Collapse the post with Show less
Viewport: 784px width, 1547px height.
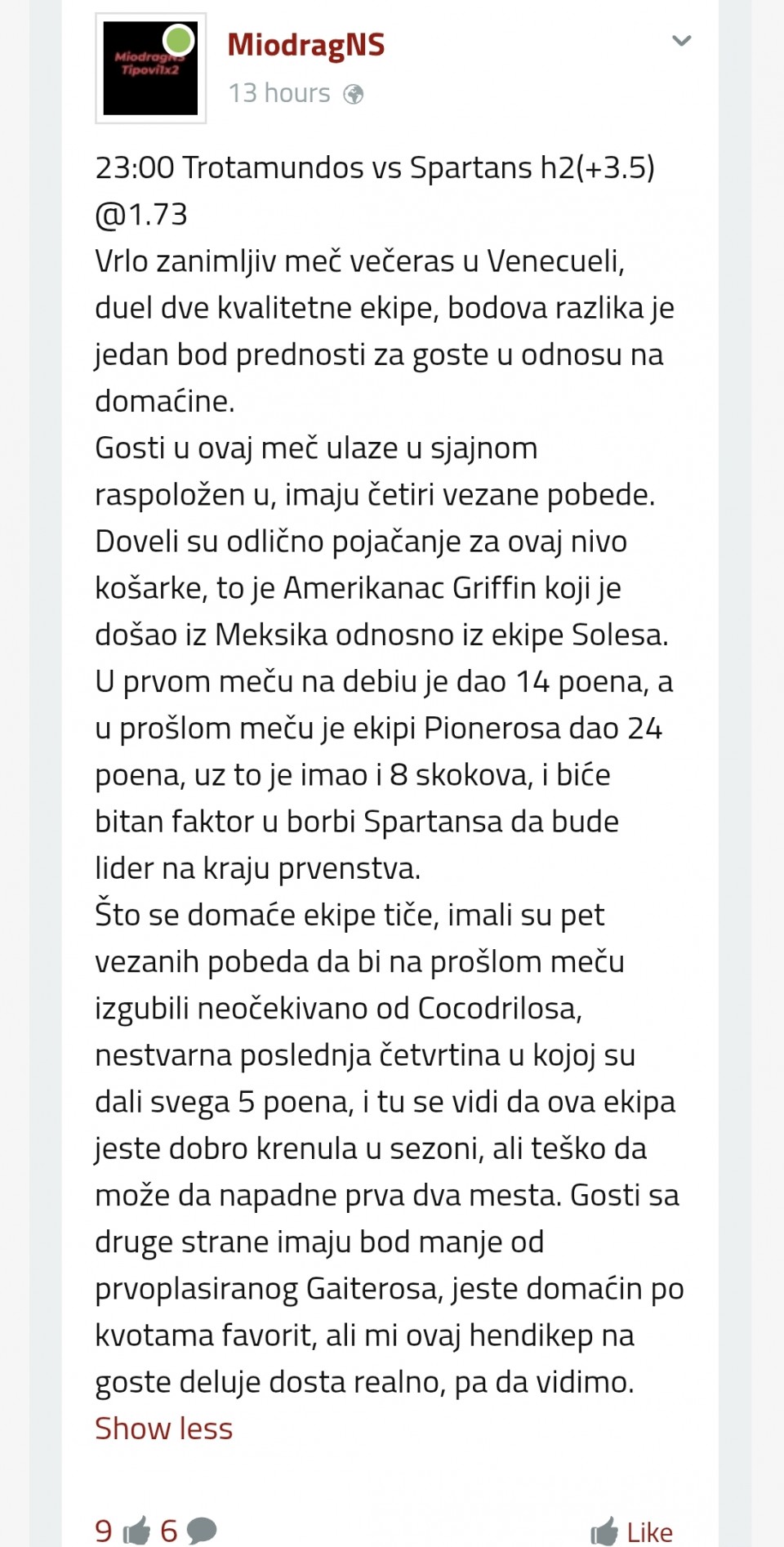pos(163,1429)
